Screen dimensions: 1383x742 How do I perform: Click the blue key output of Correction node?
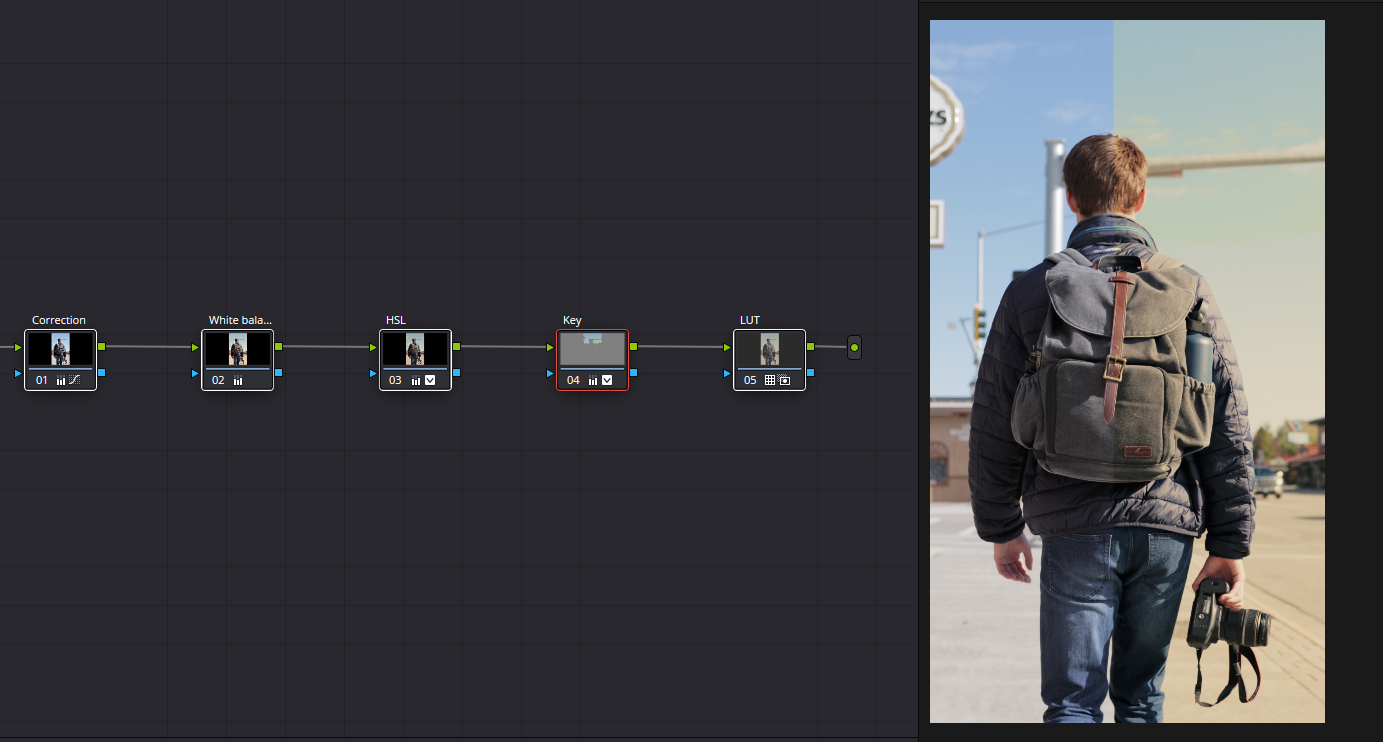[102, 372]
